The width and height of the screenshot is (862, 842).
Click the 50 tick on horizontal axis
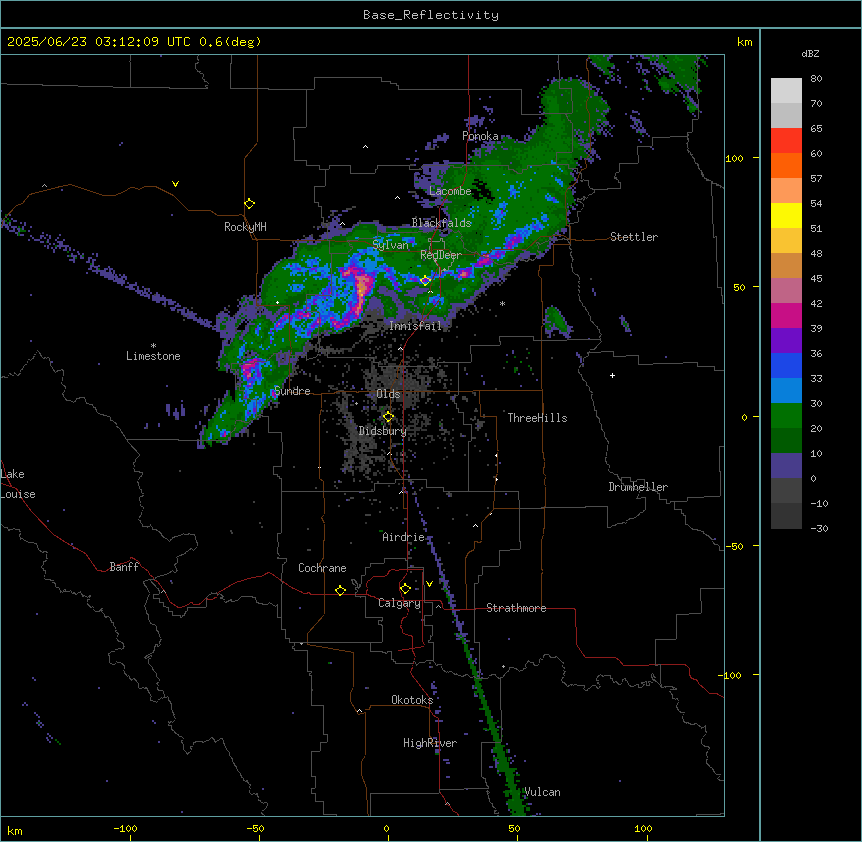click(514, 829)
